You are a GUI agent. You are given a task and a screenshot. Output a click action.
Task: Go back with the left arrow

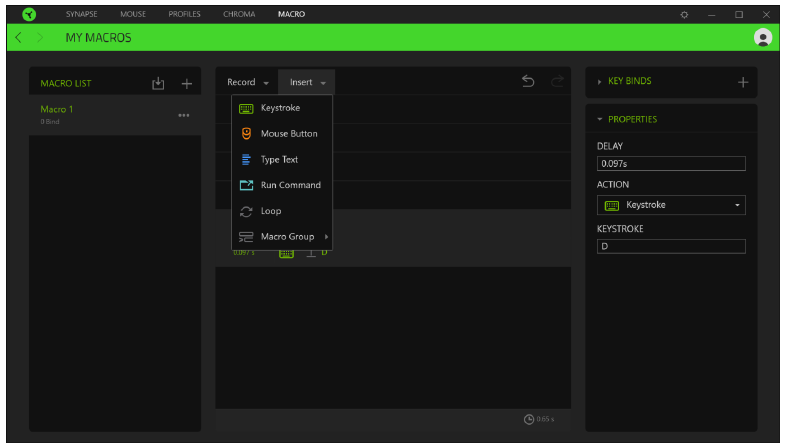tap(19, 38)
